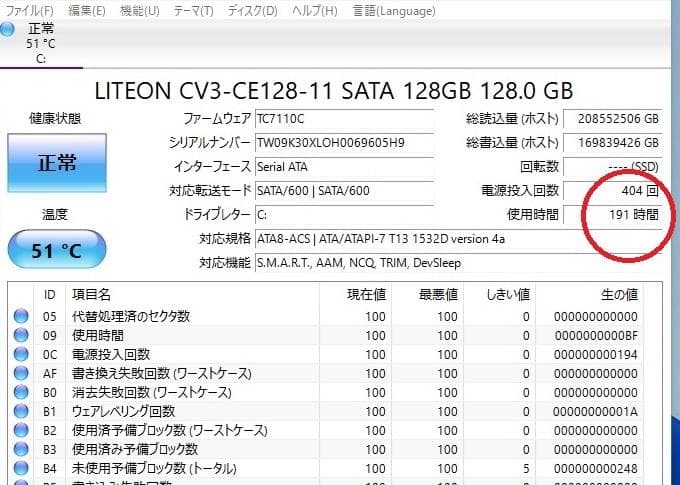Screen dimensions: 680x485
Task: Click the standard field ATA8-ACS | ATA/ATAPI-7
Action: click(x=458, y=239)
